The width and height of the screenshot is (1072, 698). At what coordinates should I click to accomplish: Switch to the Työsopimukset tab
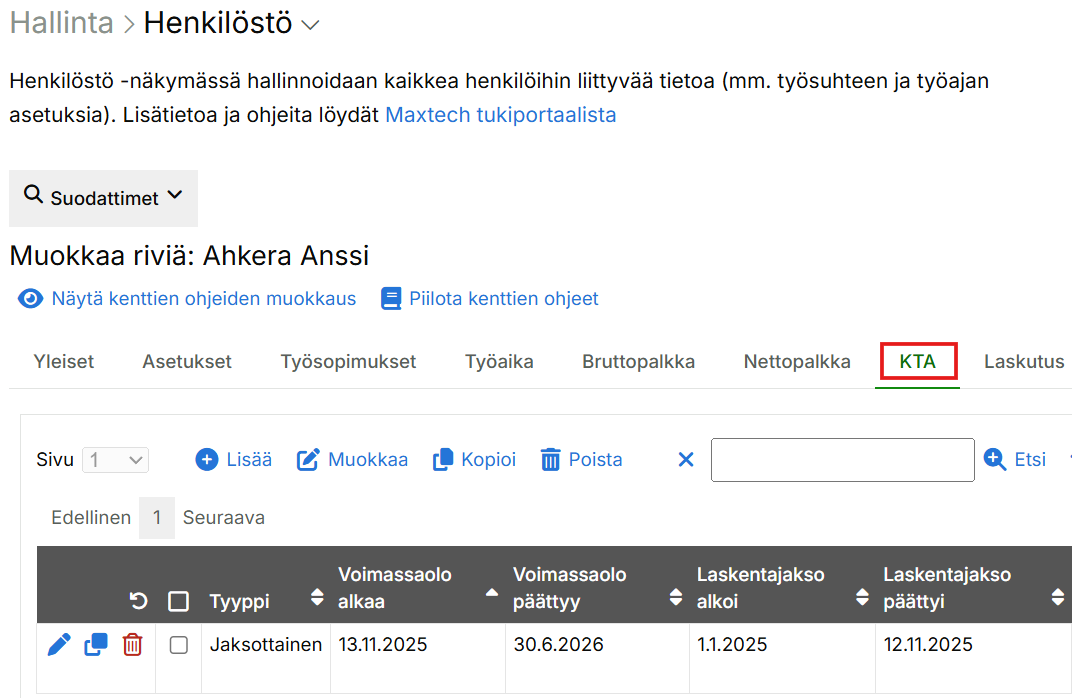[x=348, y=362]
